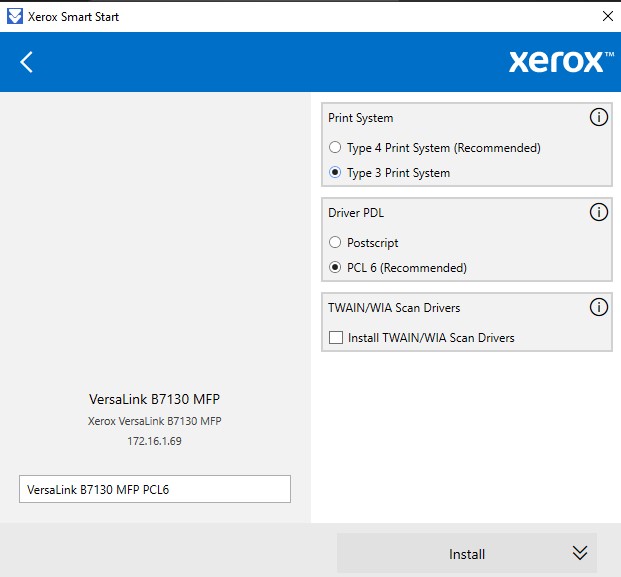Click the Install button

pos(467,553)
